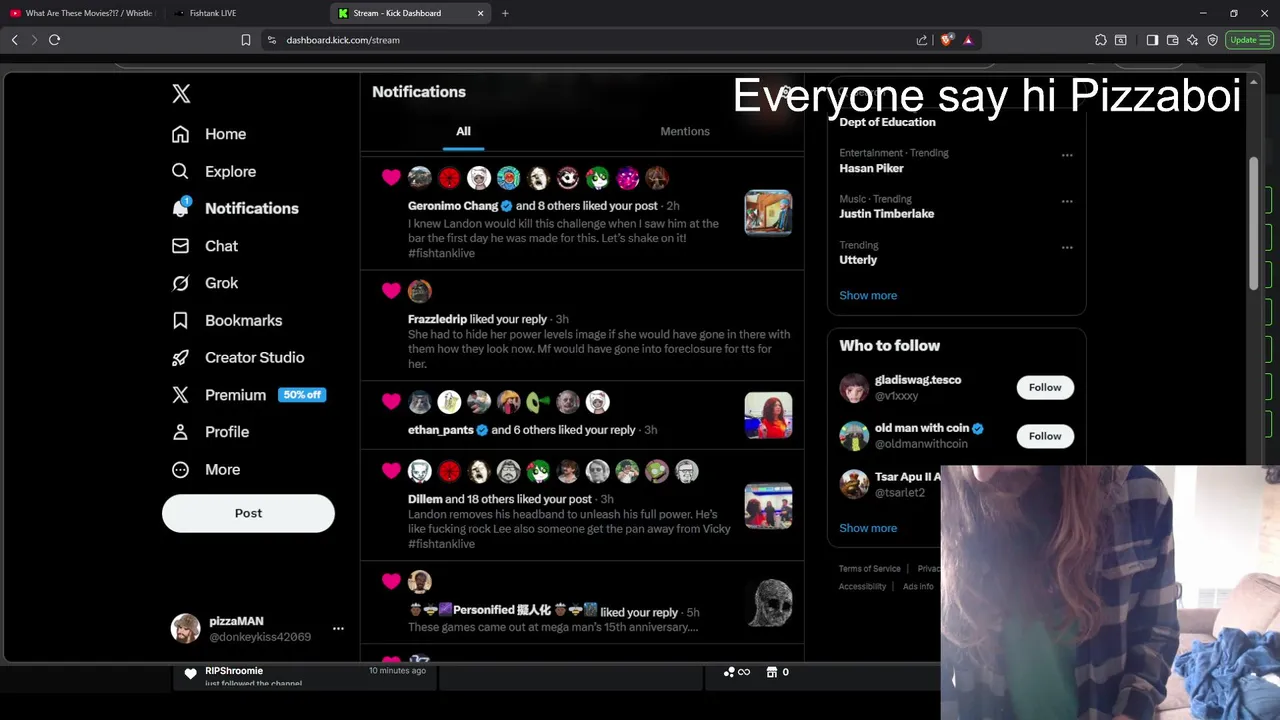Click the X logo in sidebar

181,94
